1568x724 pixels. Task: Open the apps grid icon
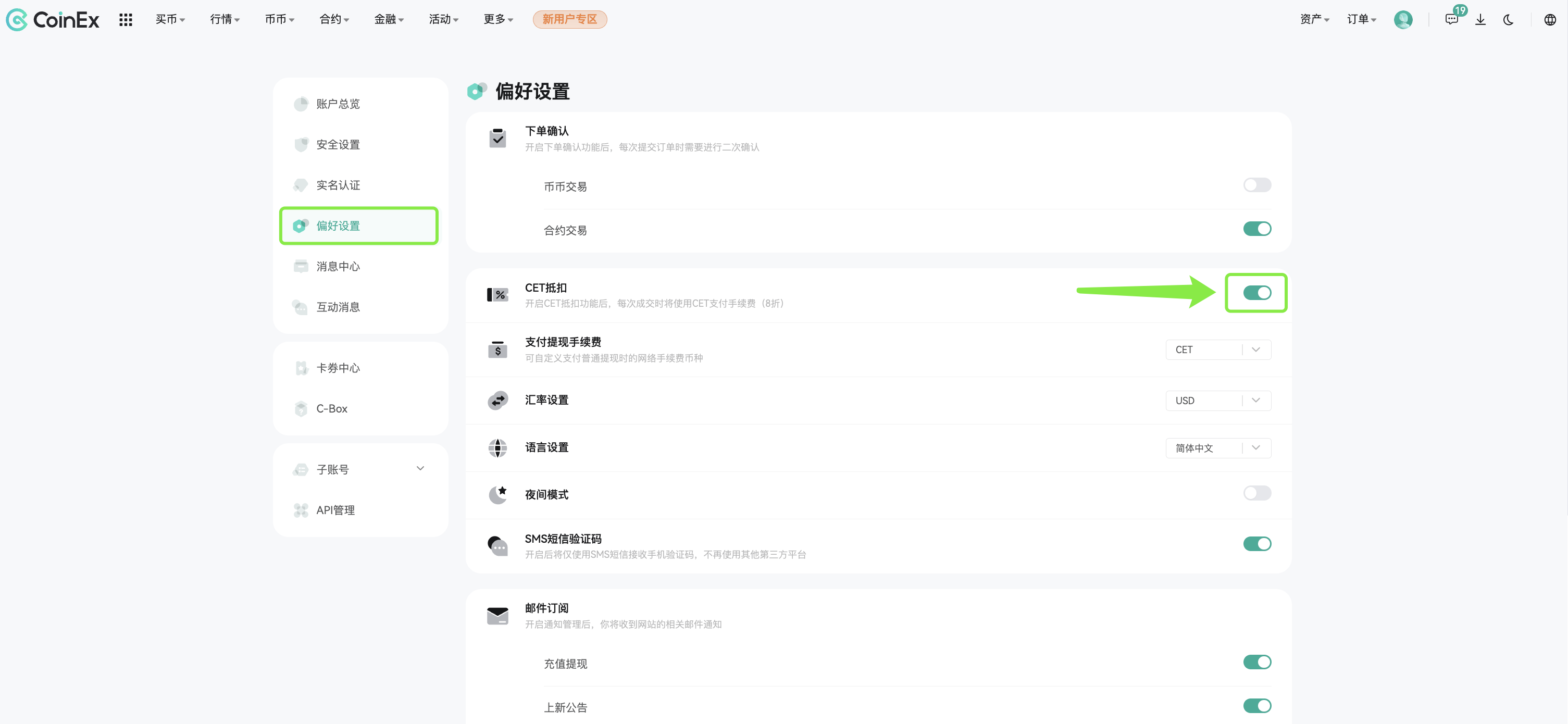pos(126,19)
